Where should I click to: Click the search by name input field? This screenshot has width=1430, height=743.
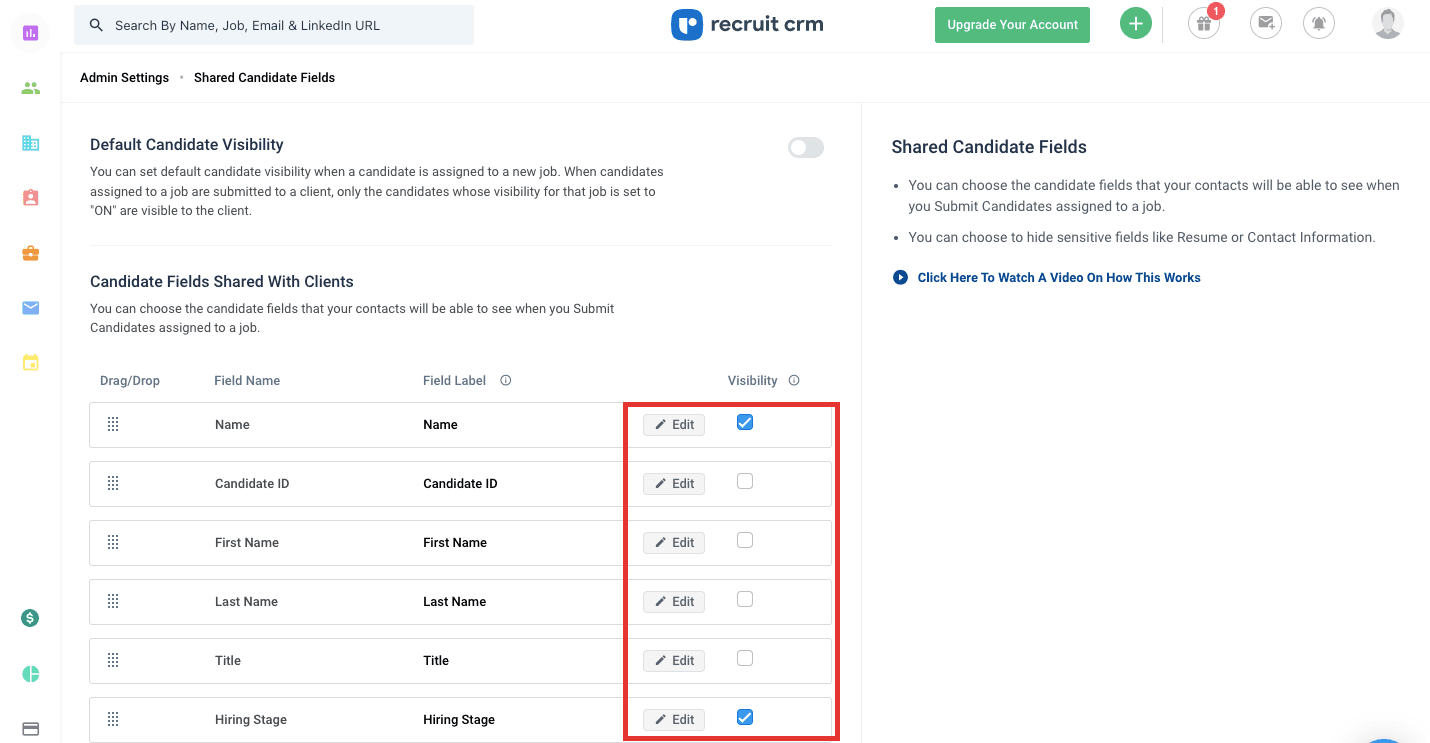tap(274, 24)
